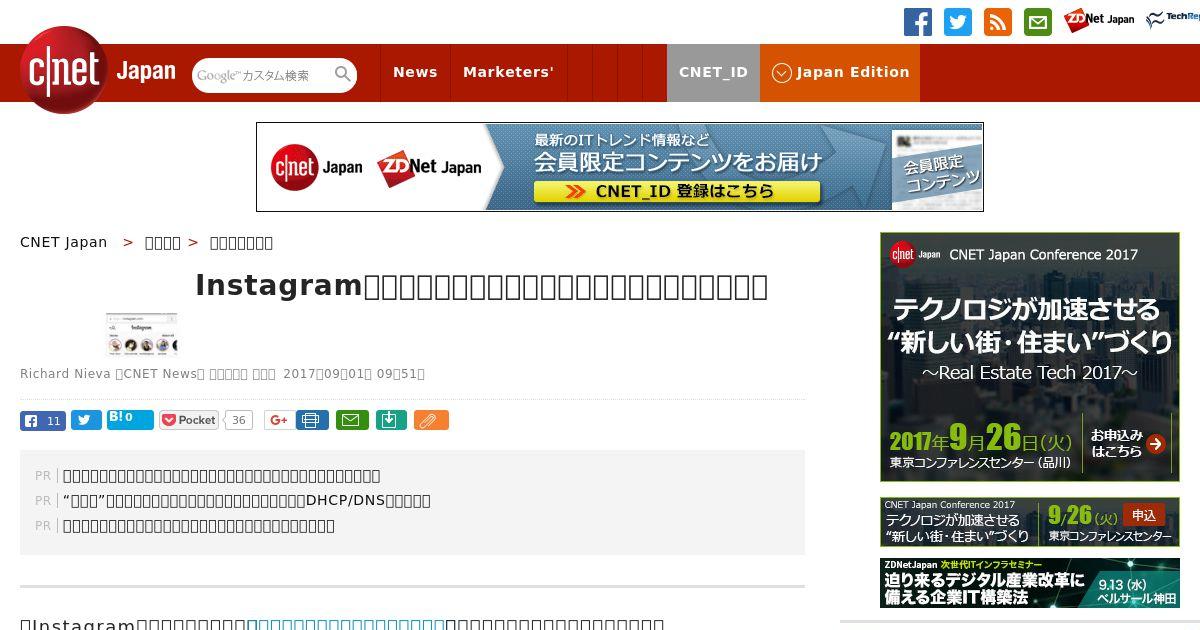Share the article on Google+

(x=278, y=420)
